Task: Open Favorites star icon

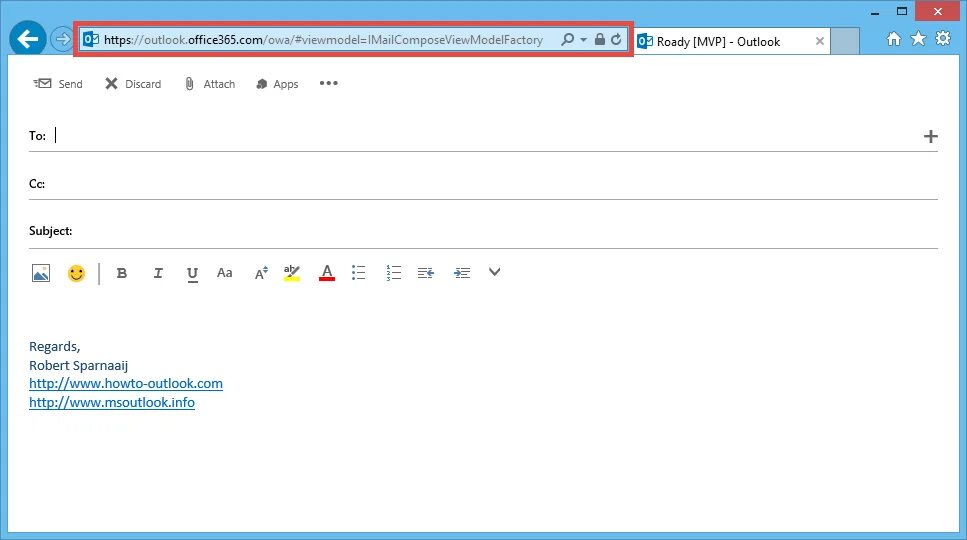Action: coord(918,39)
